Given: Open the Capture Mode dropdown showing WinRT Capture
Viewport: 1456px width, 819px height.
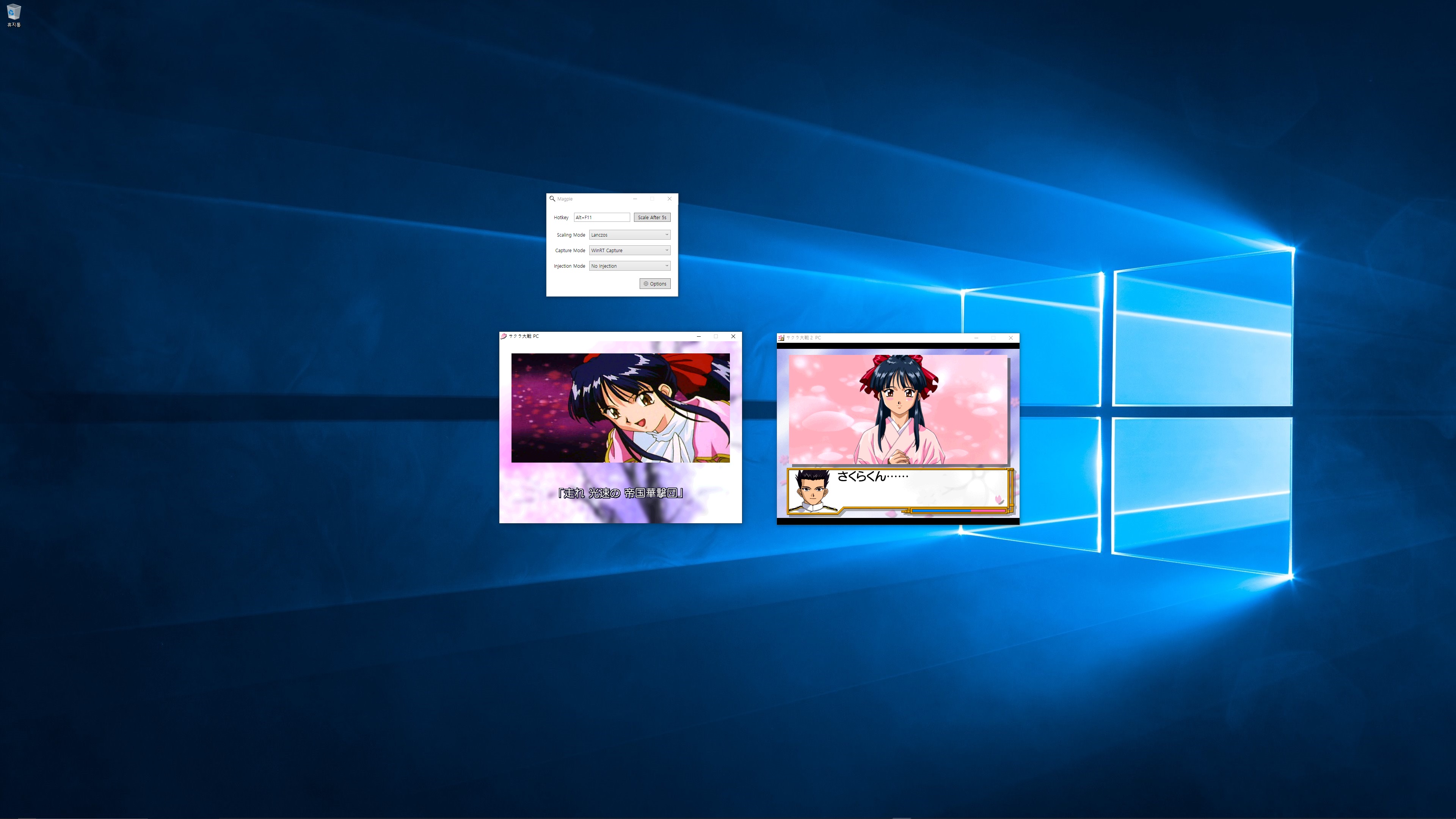Looking at the screenshot, I should click(x=630, y=250).
